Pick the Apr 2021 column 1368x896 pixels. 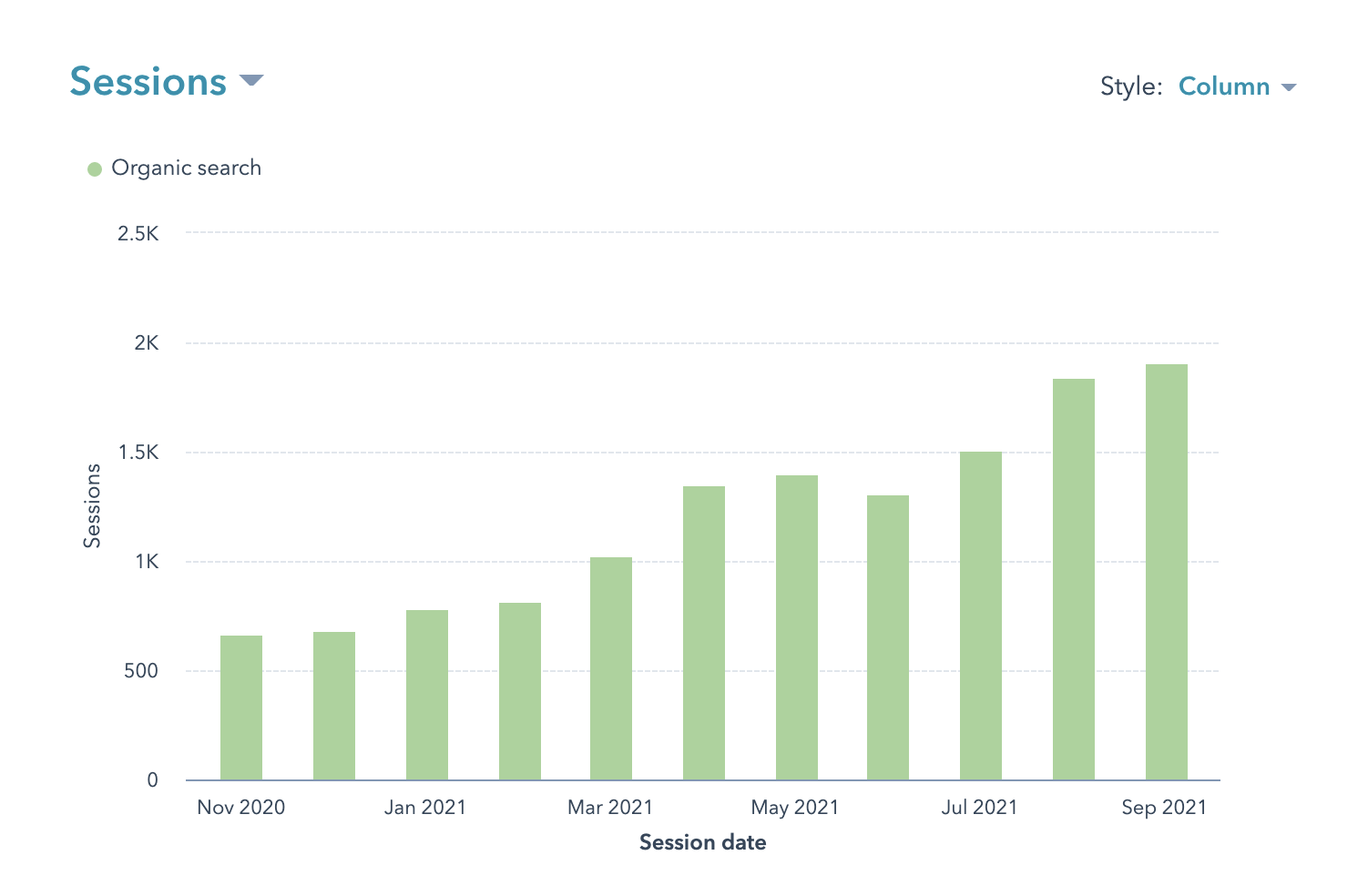pos(704,633)
